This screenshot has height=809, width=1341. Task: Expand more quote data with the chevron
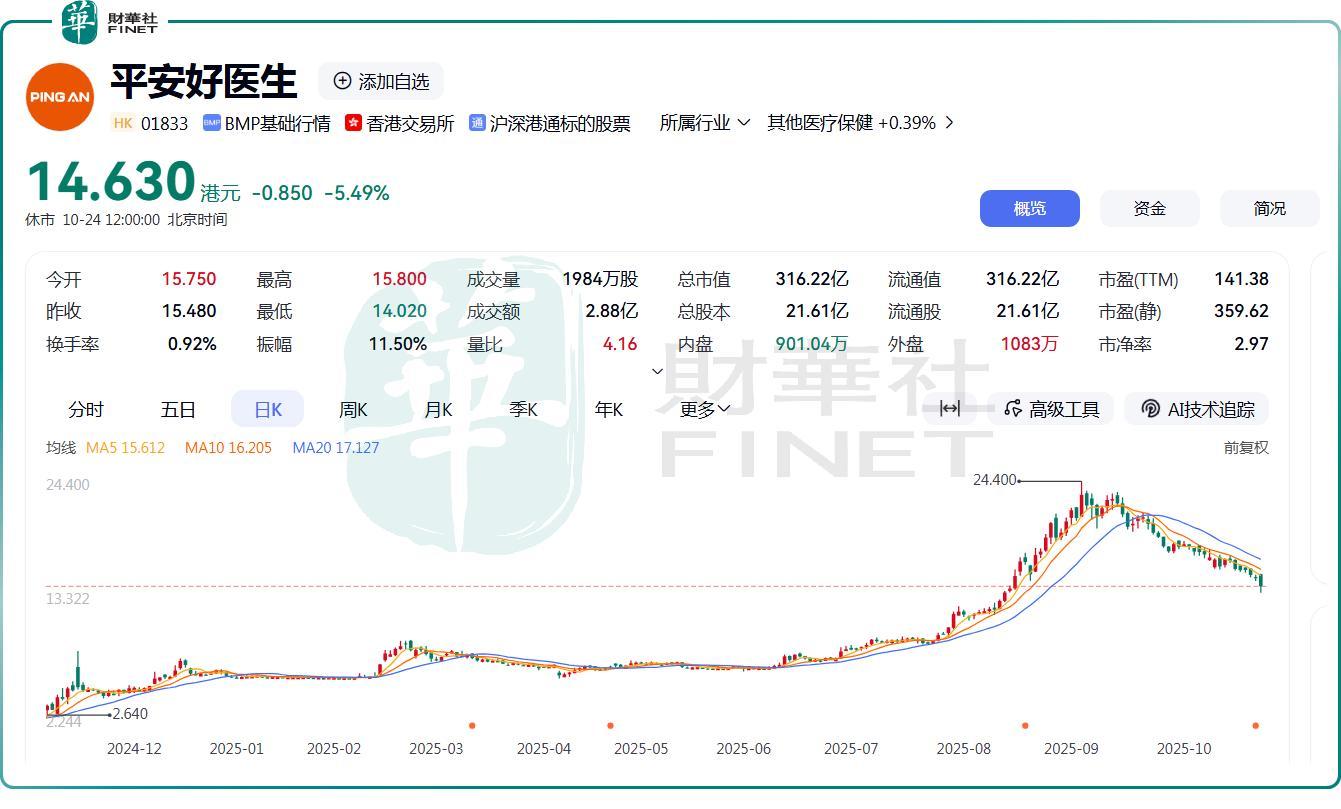658,370
